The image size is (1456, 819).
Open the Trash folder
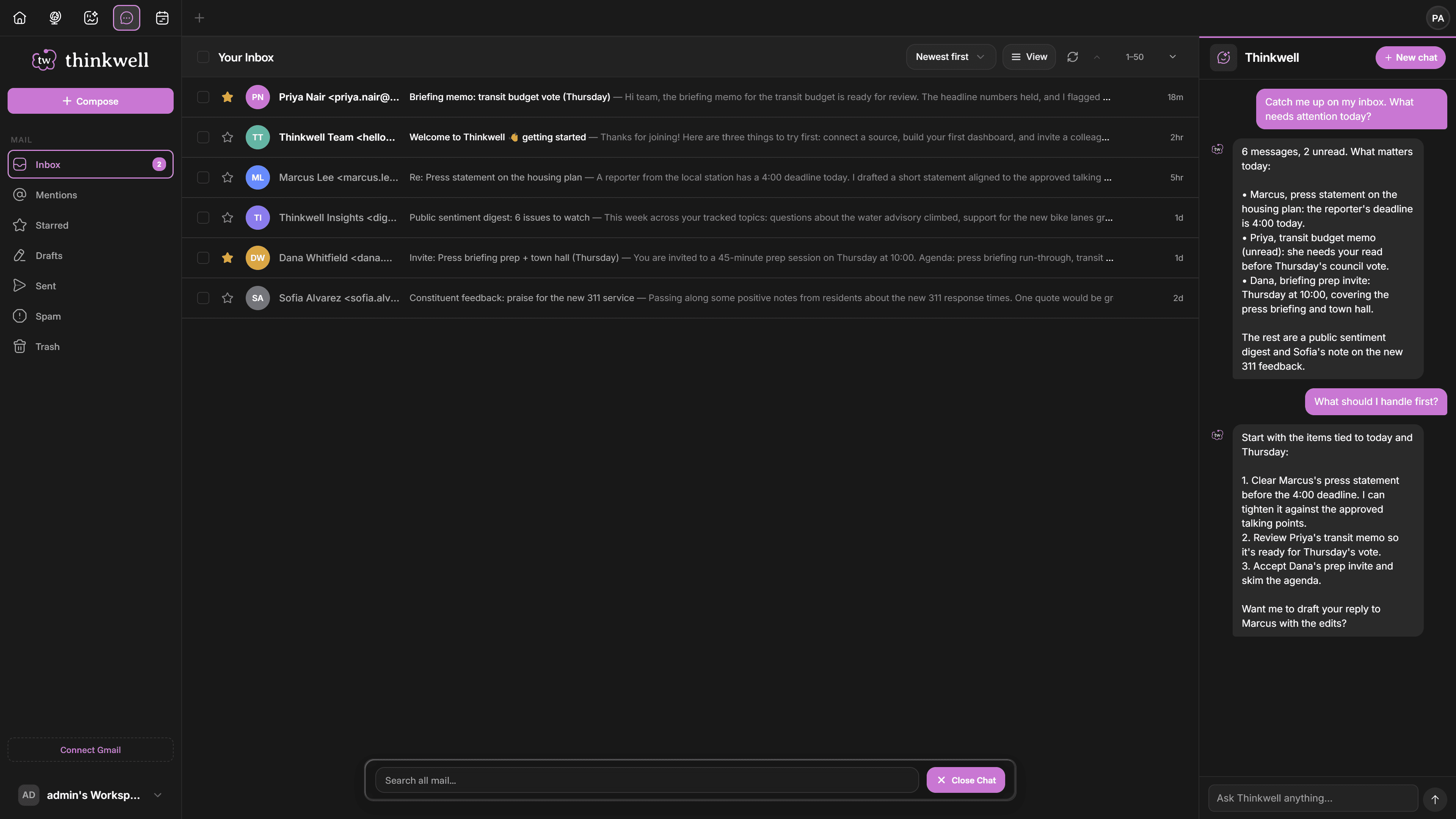pyautogui.click(x=91, y=347)
